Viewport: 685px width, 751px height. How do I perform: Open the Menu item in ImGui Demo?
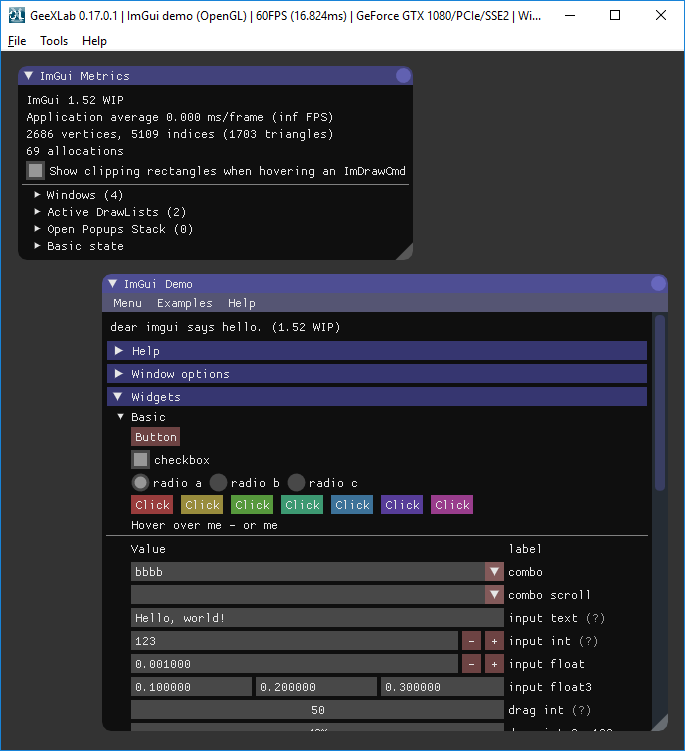[x=127, y=303]
